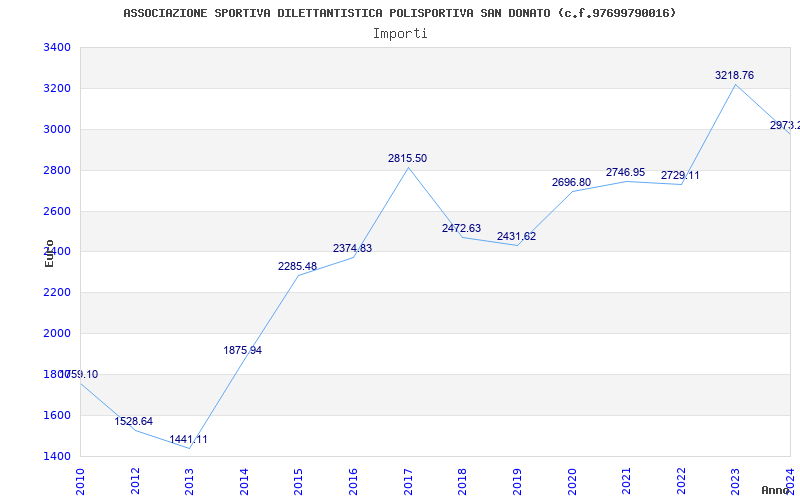
Task: Click the 2374.83 data label
Action: tap(353, 248)
